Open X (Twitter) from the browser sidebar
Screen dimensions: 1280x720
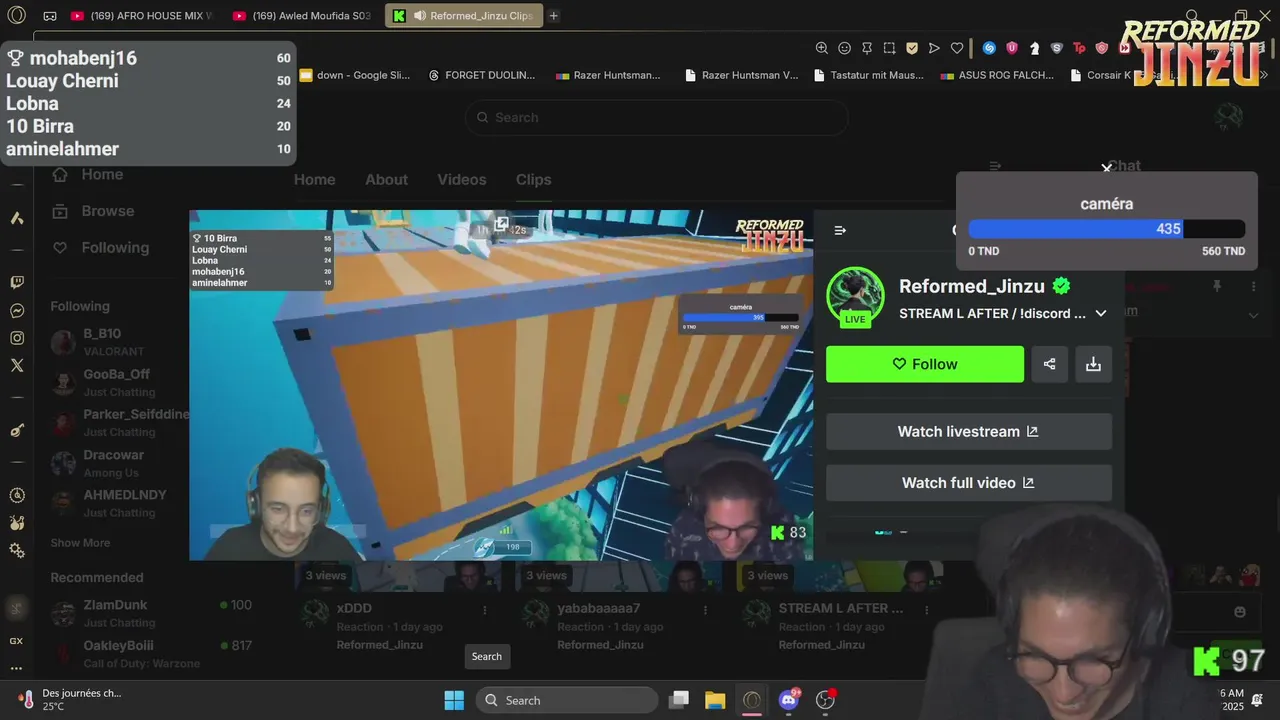tap(17, 366)
